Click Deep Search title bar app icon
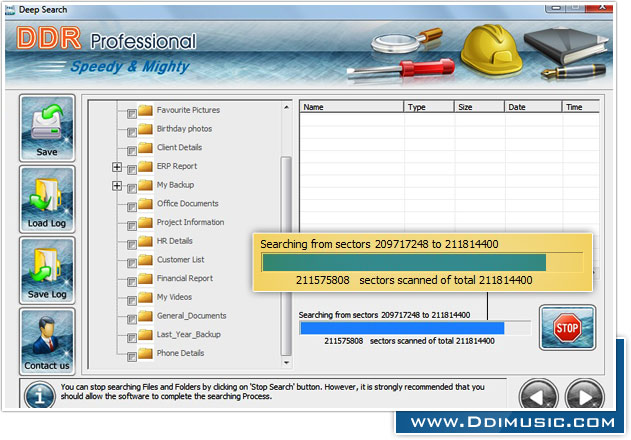631x440 pixels. 10,10
